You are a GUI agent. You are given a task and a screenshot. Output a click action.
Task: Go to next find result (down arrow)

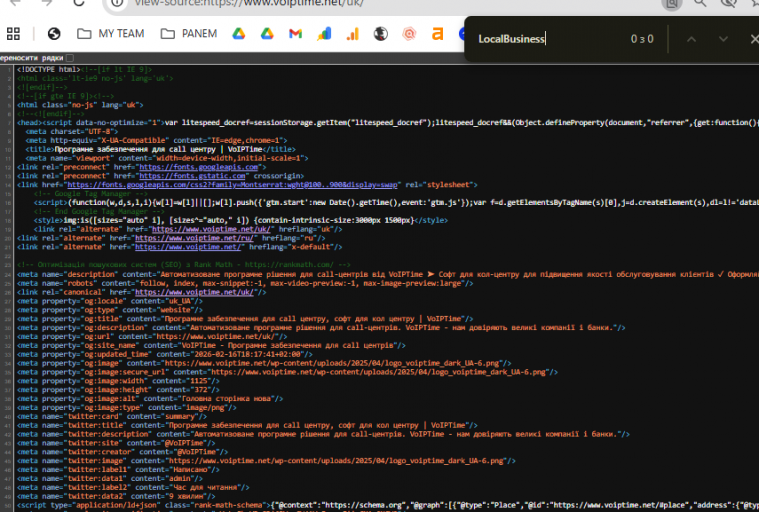[x=723, y=39]
